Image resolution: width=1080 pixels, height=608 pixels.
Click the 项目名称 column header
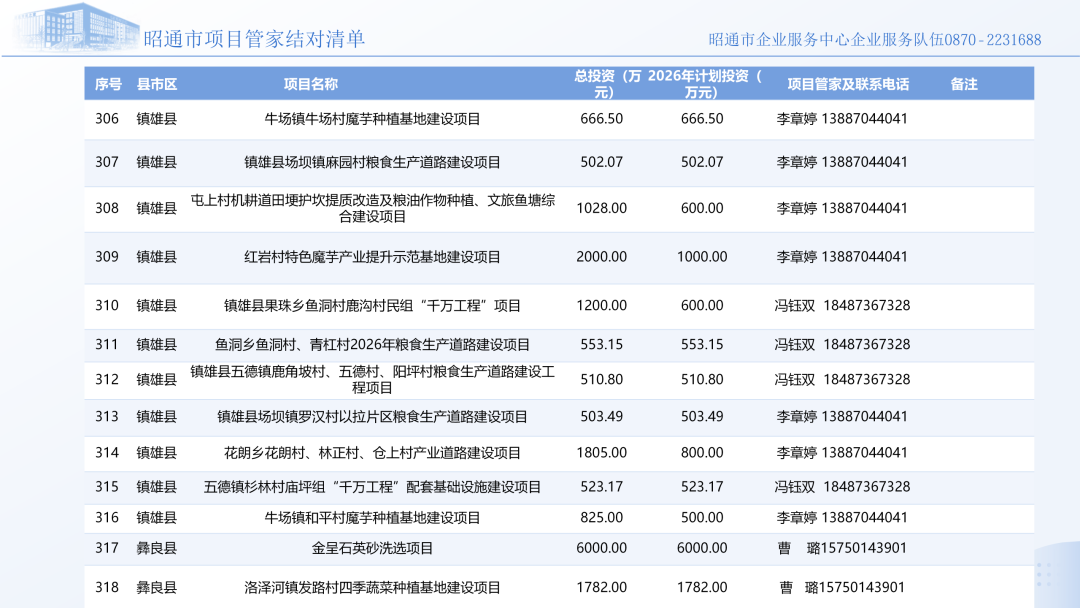(x=311, y=84)
